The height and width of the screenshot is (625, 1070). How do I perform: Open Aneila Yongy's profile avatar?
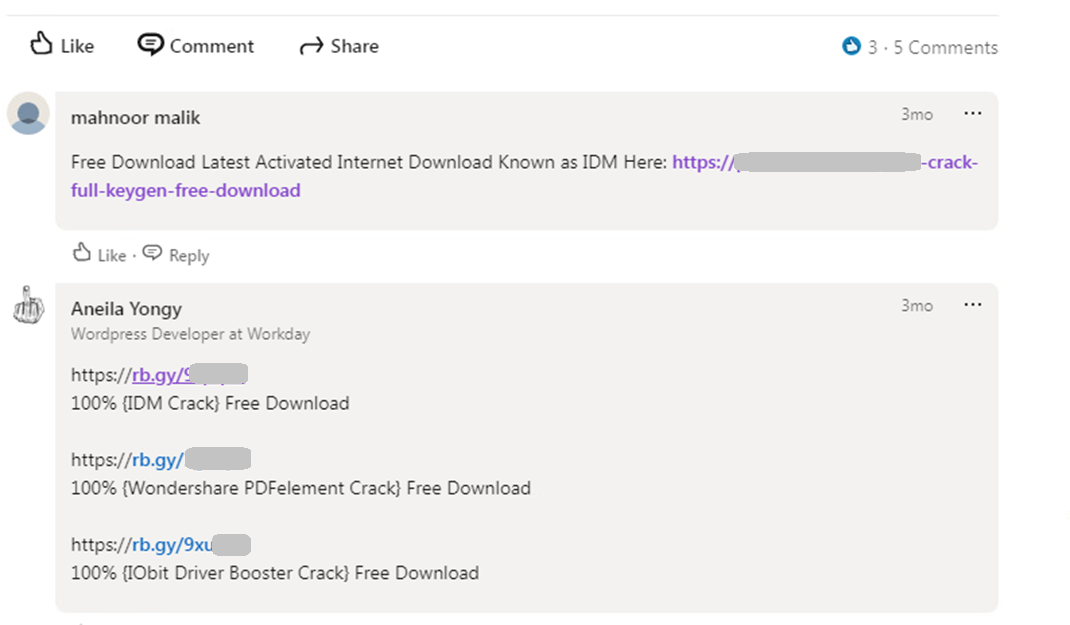tap(28, 304)
